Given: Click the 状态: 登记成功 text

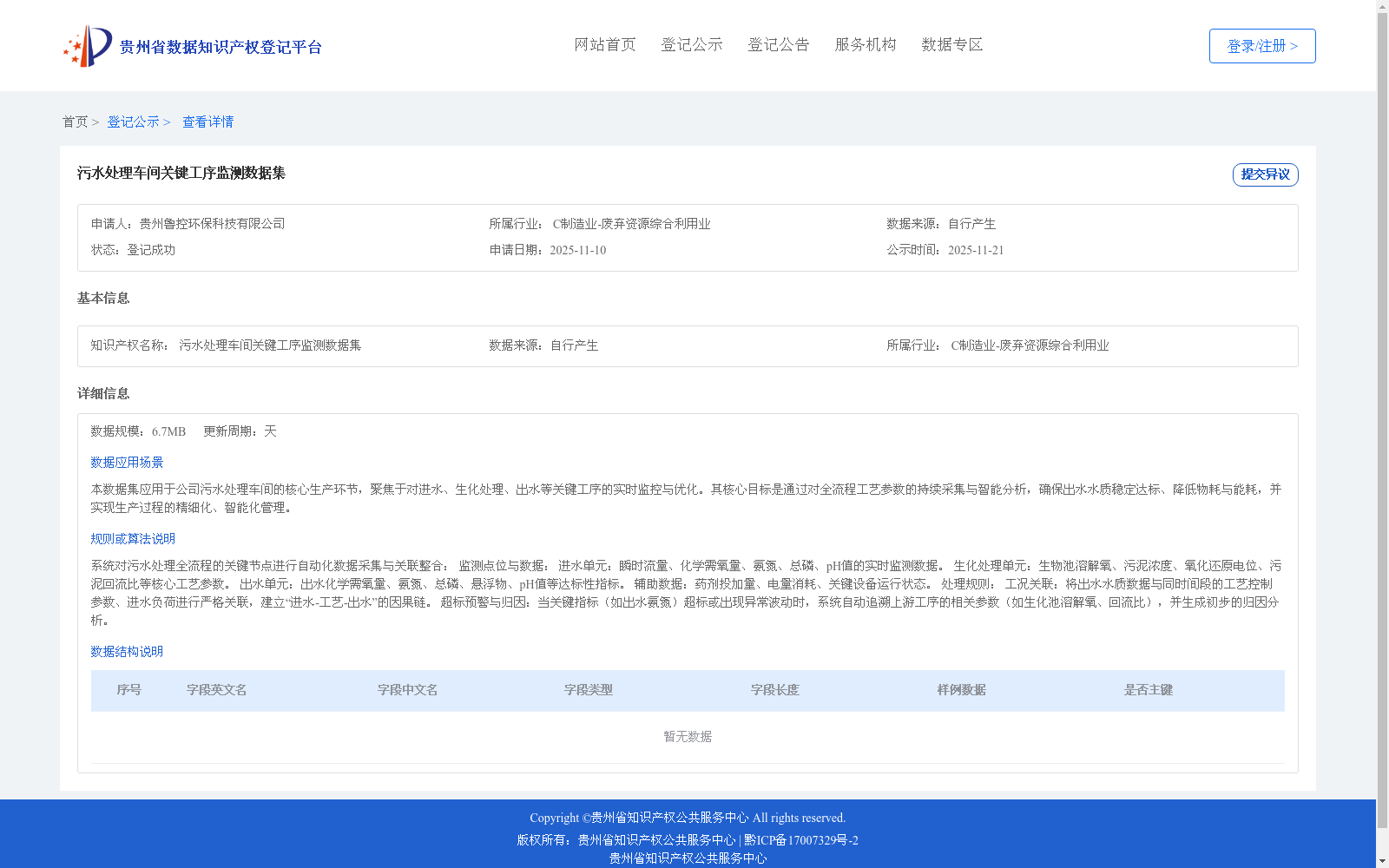Looking at the screenshot, I should 133,250.
